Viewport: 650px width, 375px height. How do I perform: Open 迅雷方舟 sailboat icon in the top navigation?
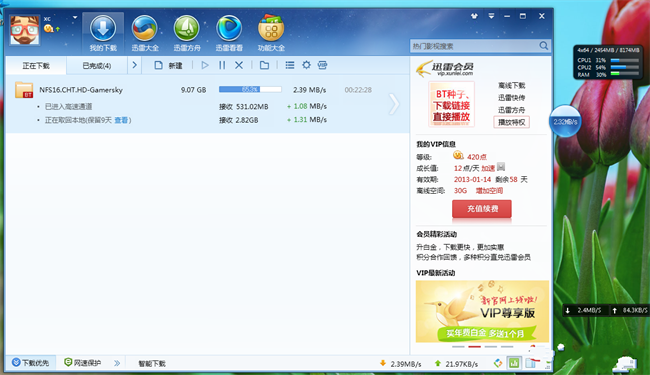(187, 33)
